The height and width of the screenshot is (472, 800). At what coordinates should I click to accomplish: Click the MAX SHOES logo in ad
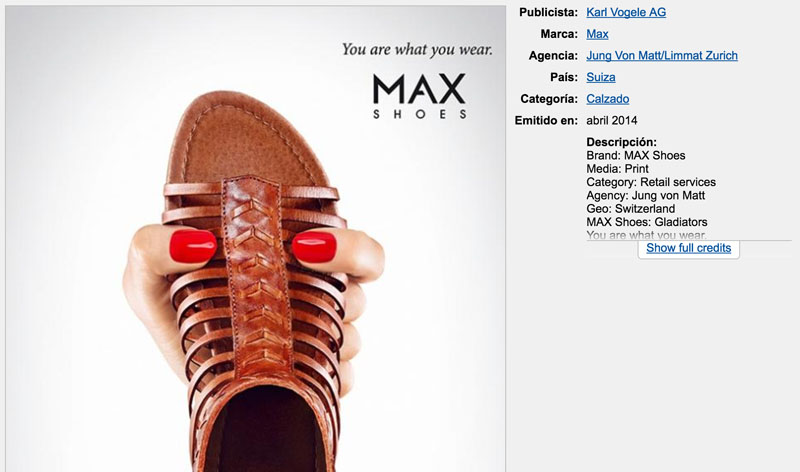click(419, 96)
